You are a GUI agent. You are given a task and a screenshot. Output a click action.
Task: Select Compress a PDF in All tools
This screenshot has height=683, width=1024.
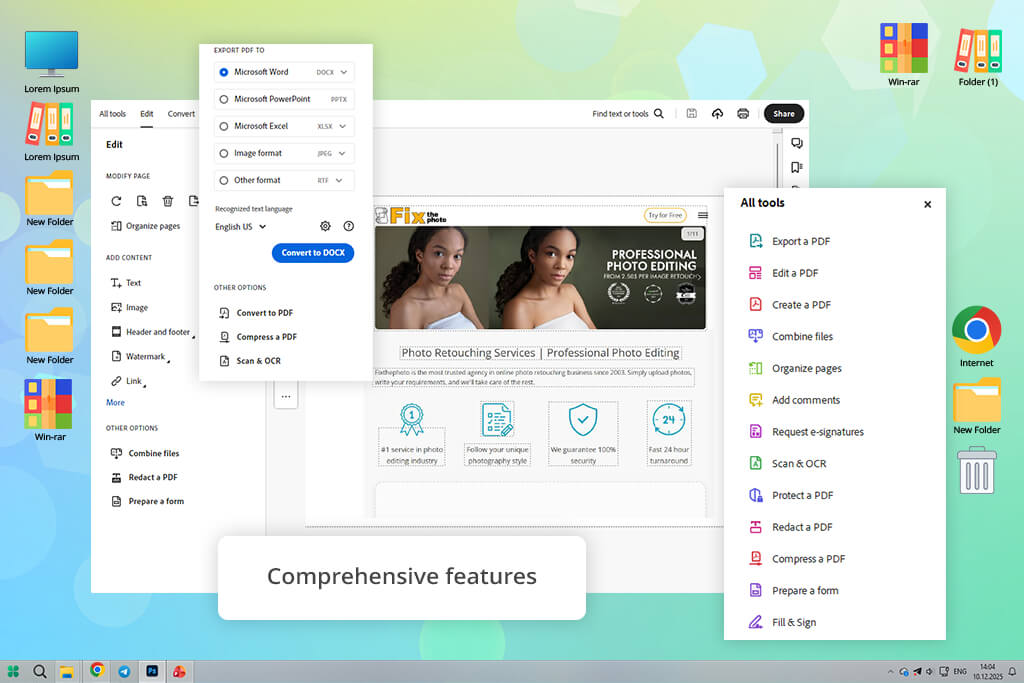797,559
